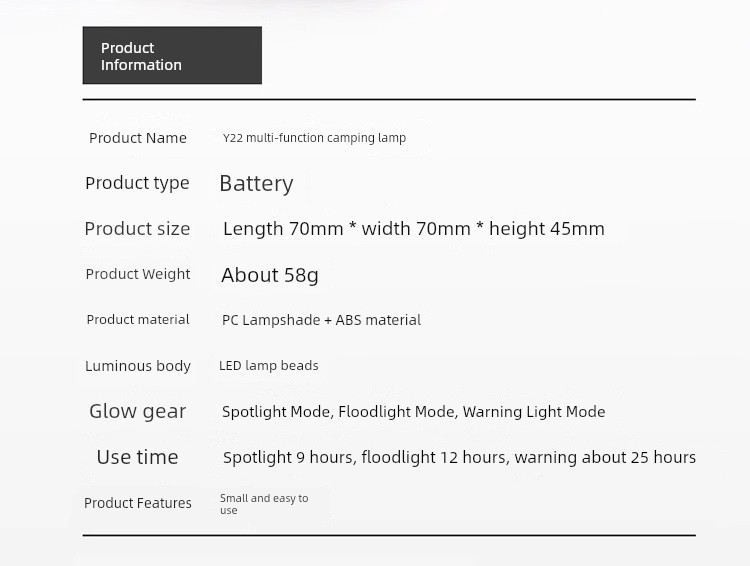
Task: Select the Use time label
Action: click(137, 457)
